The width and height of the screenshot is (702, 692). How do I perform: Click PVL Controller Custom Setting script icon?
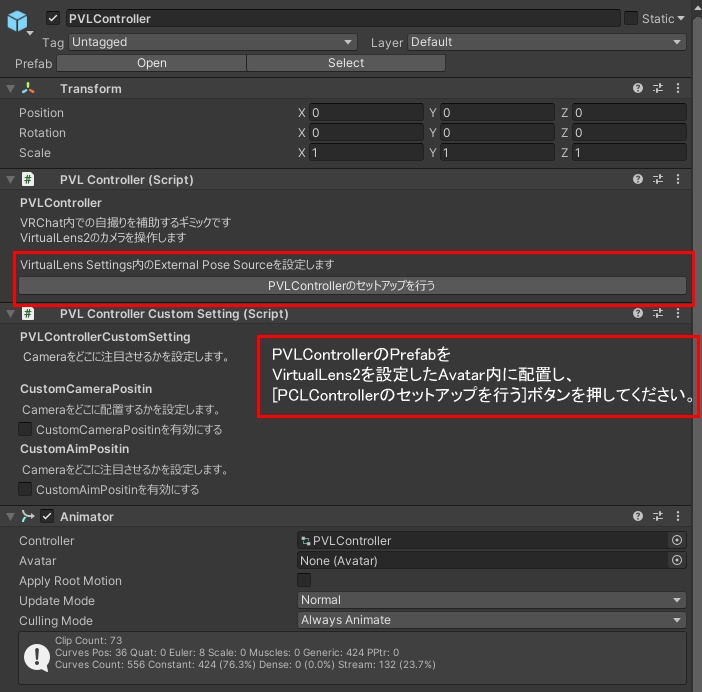click(x=28, y=313)
